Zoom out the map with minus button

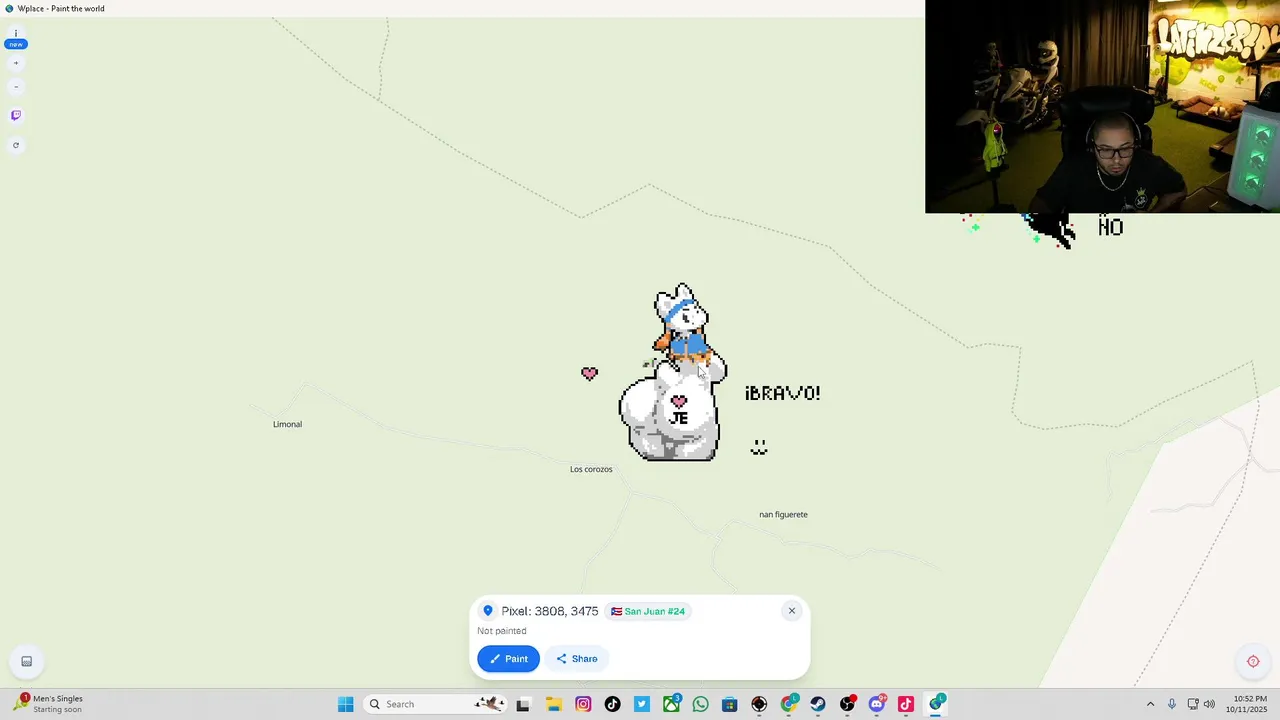point(16,87)
